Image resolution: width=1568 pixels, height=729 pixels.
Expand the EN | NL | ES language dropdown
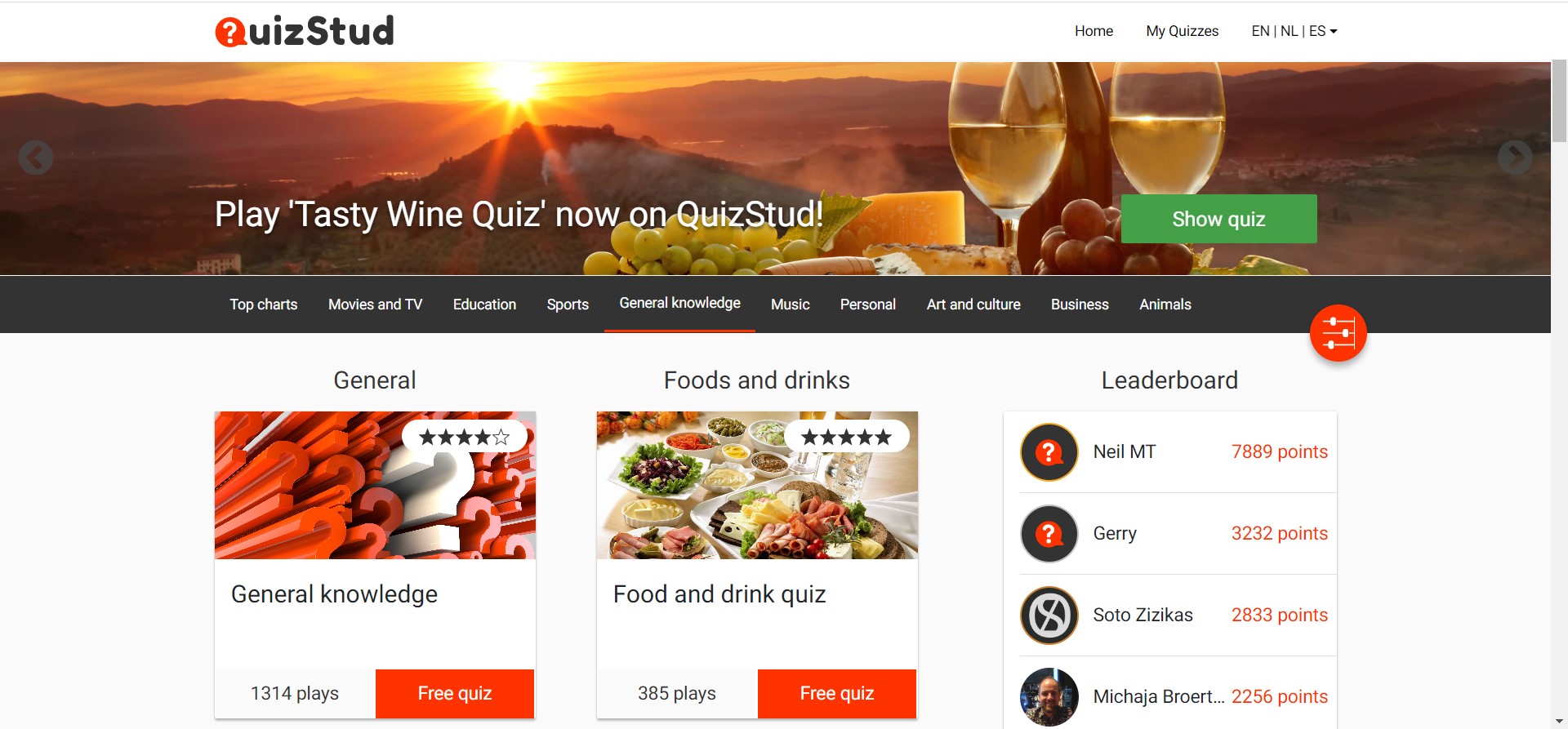[1294, 31]
